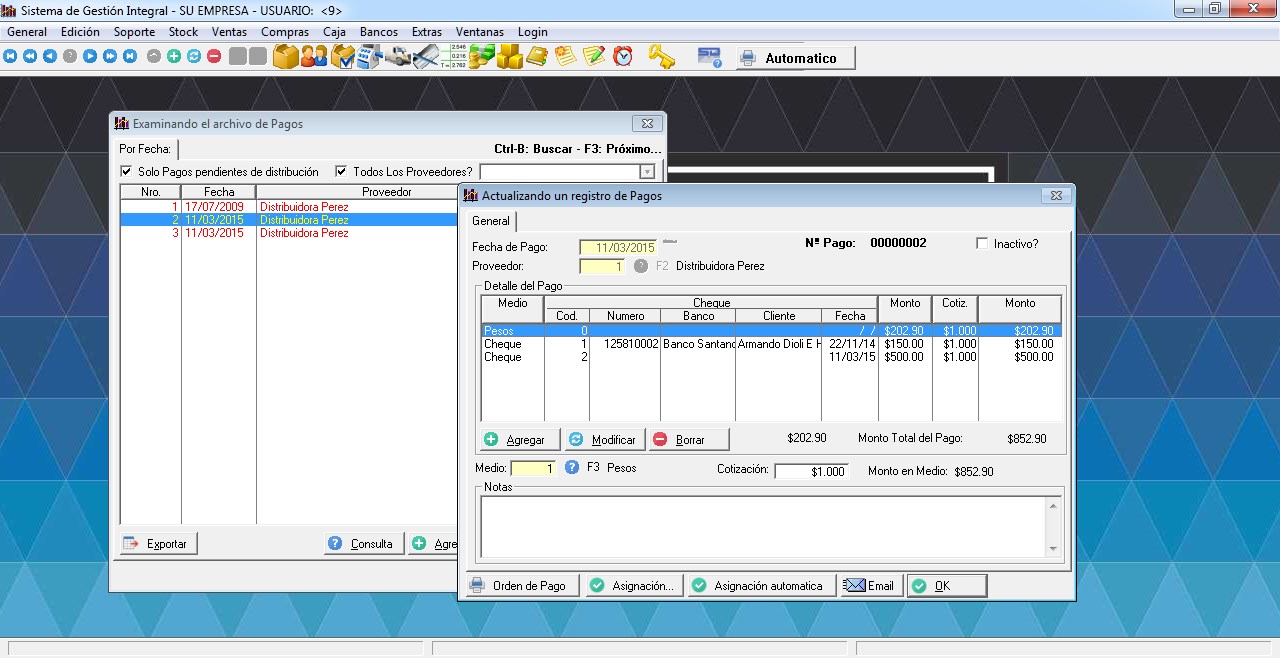
Task: Click the golden key toolbar icon
Action: coord(661,57)
